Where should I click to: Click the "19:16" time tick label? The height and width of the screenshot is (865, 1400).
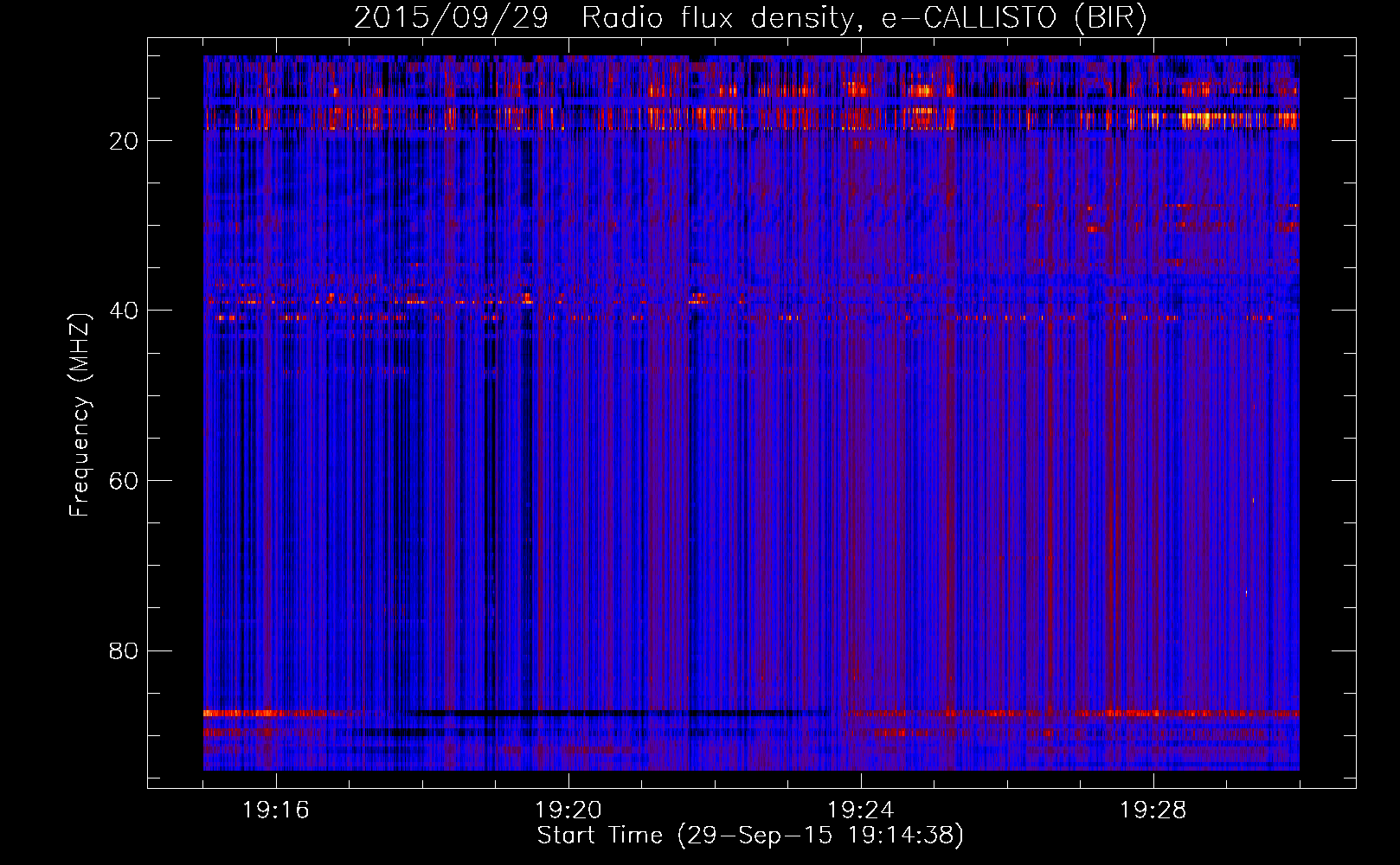tap(276, 811)
